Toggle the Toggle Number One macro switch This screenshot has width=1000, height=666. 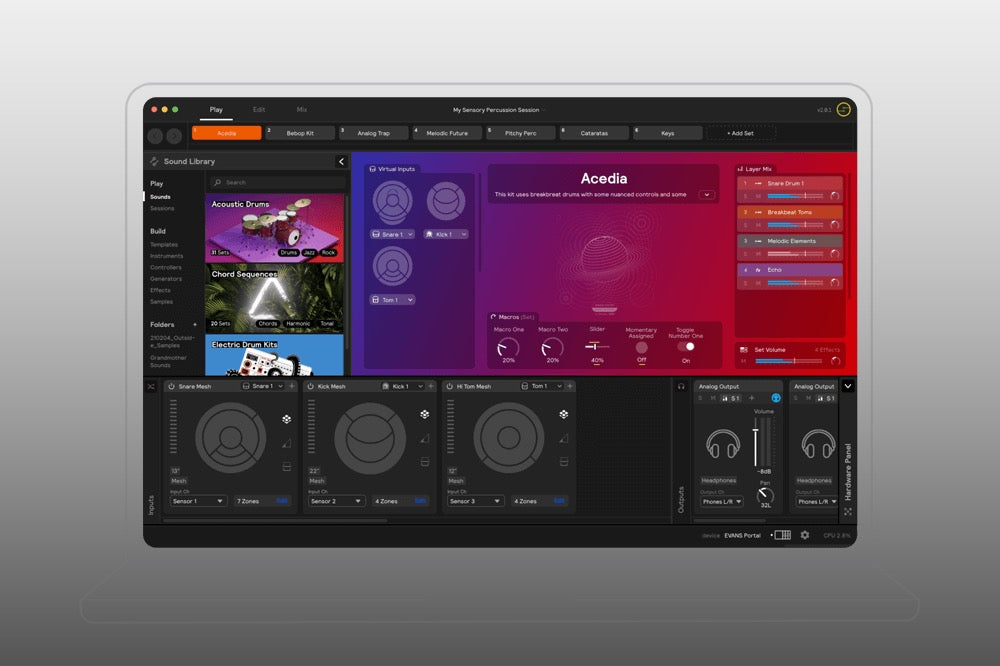tap(686, 346)
